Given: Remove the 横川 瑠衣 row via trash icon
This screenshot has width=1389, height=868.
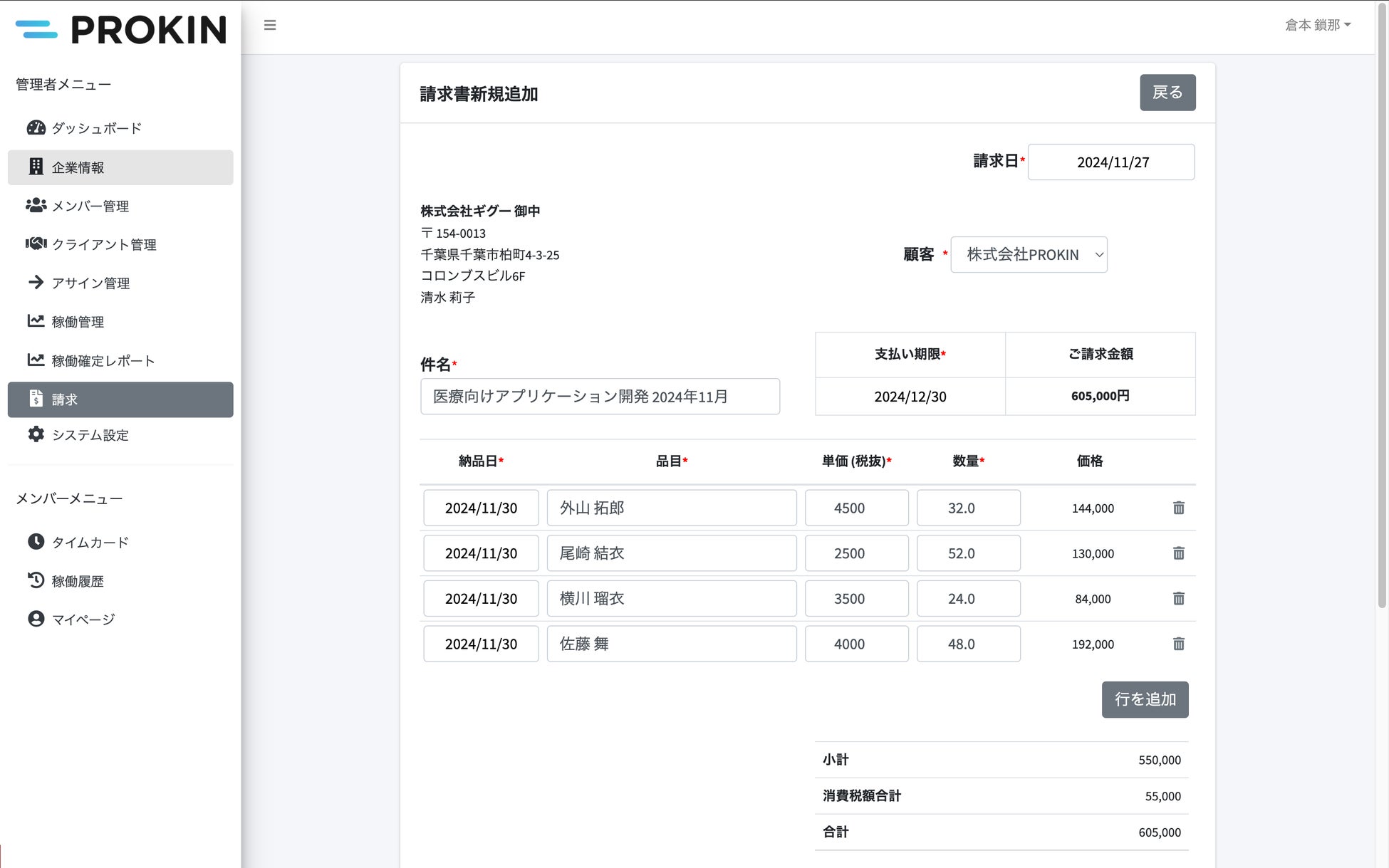Looking at the screenshot, I should (x=1178, y=599).
